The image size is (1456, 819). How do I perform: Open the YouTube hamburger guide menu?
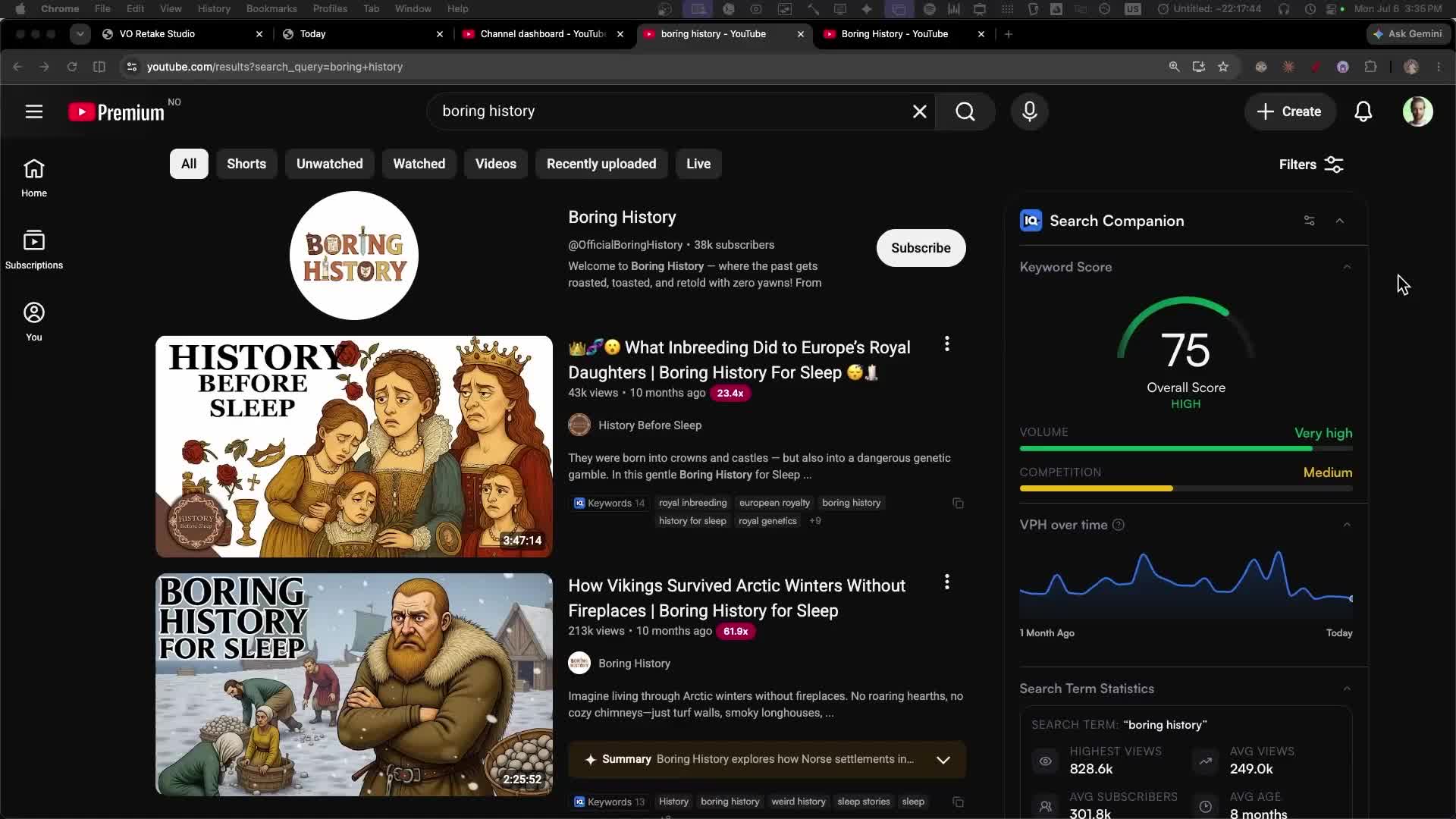point(34,111)
